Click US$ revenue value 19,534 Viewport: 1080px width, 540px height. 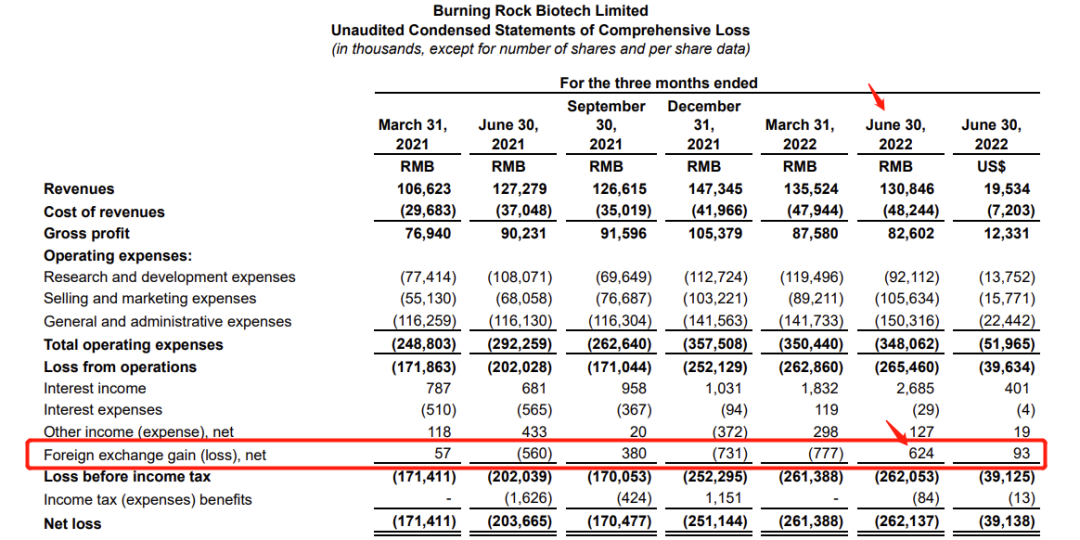tap(1008, 189)
